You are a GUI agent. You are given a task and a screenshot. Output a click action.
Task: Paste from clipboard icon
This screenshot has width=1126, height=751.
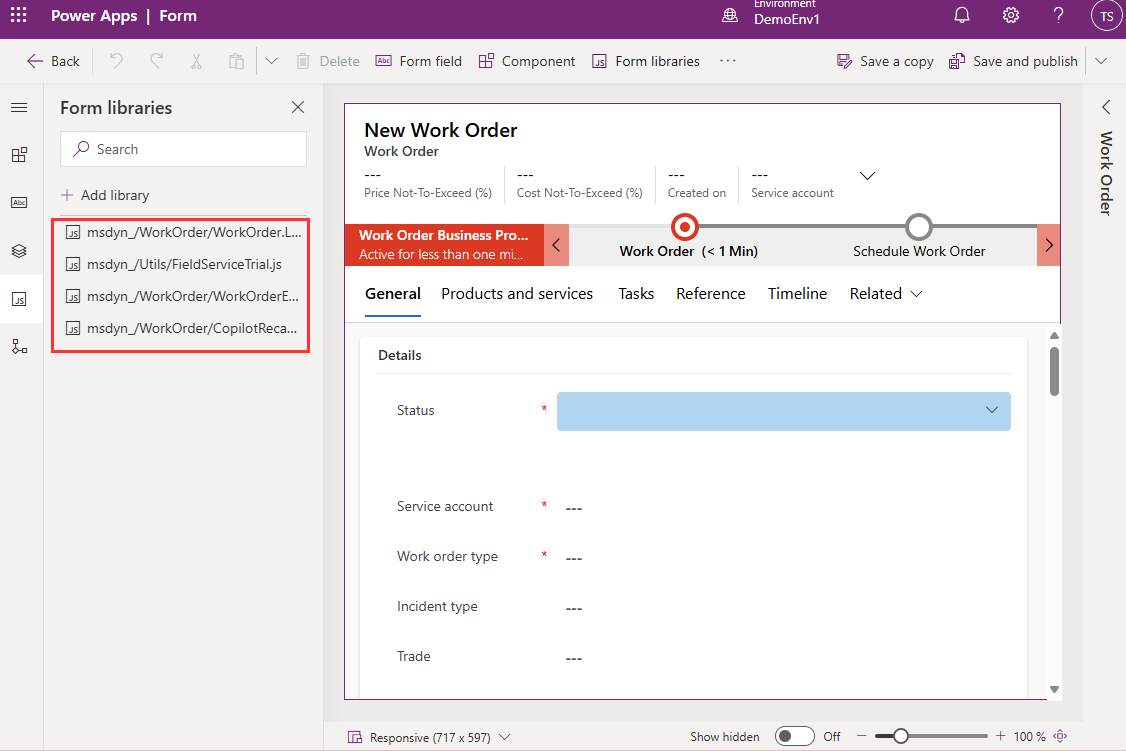(236, 61)
